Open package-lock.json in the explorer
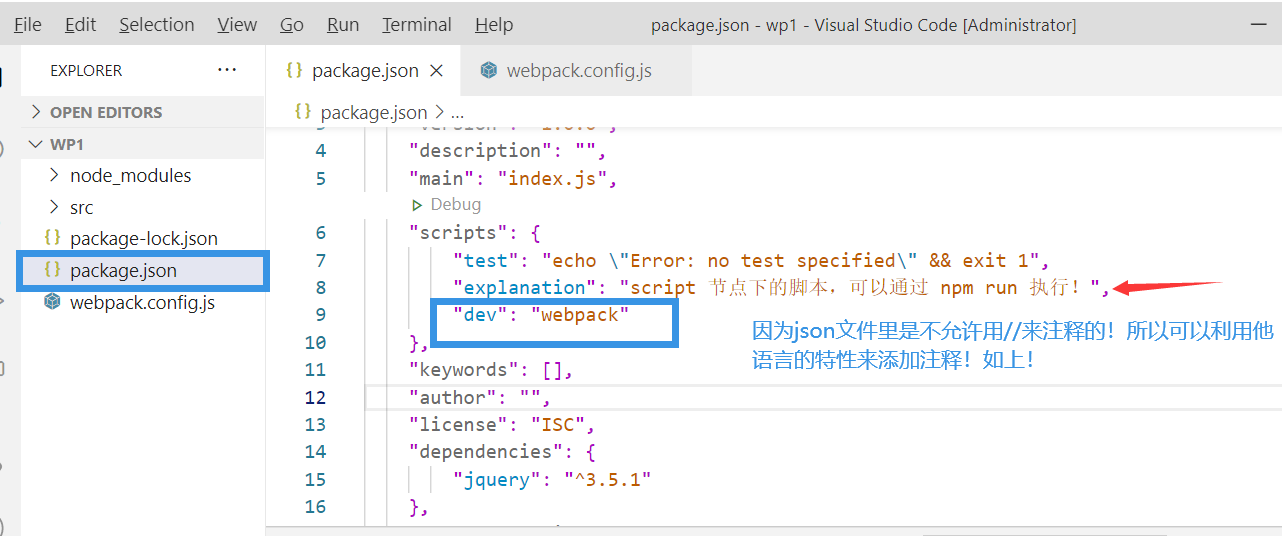This screenshot has width=1282, height=536. [x=144, y=238]
